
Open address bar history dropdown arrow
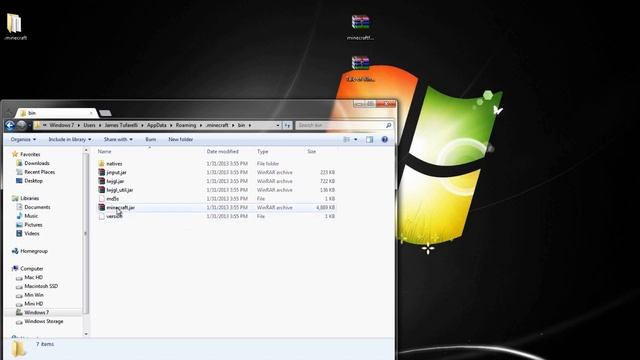click(278, 125)
